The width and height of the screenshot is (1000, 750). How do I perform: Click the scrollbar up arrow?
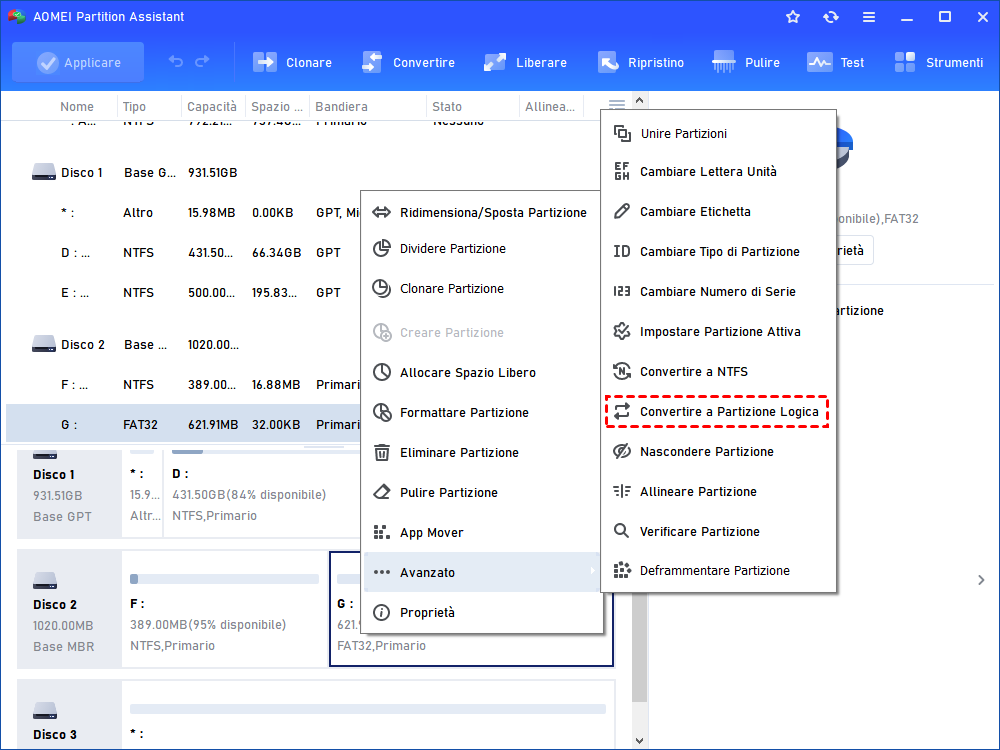coord(640,100)
